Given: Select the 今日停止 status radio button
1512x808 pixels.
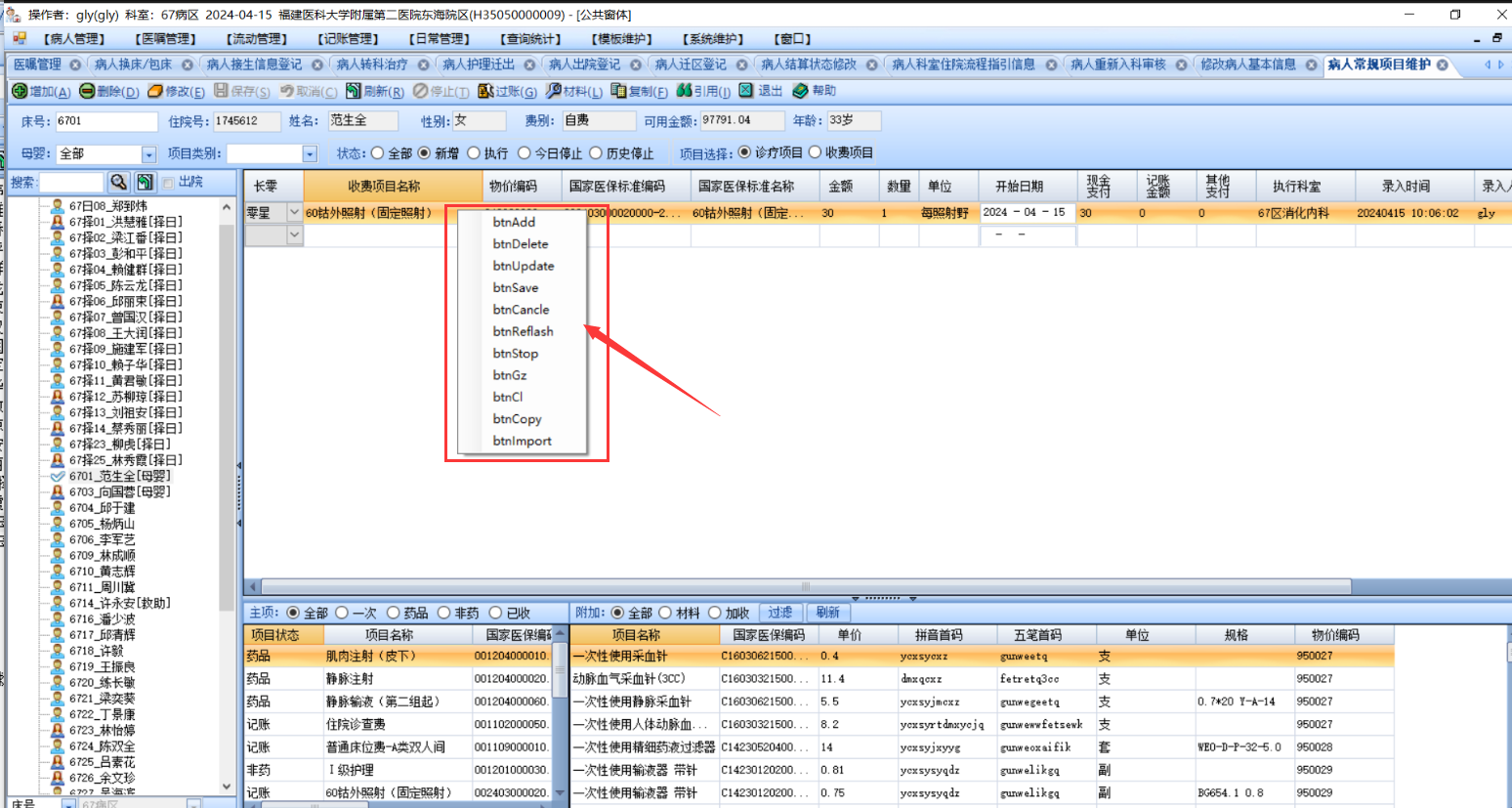Looking at the screenshot, I should tap(525, 153).
